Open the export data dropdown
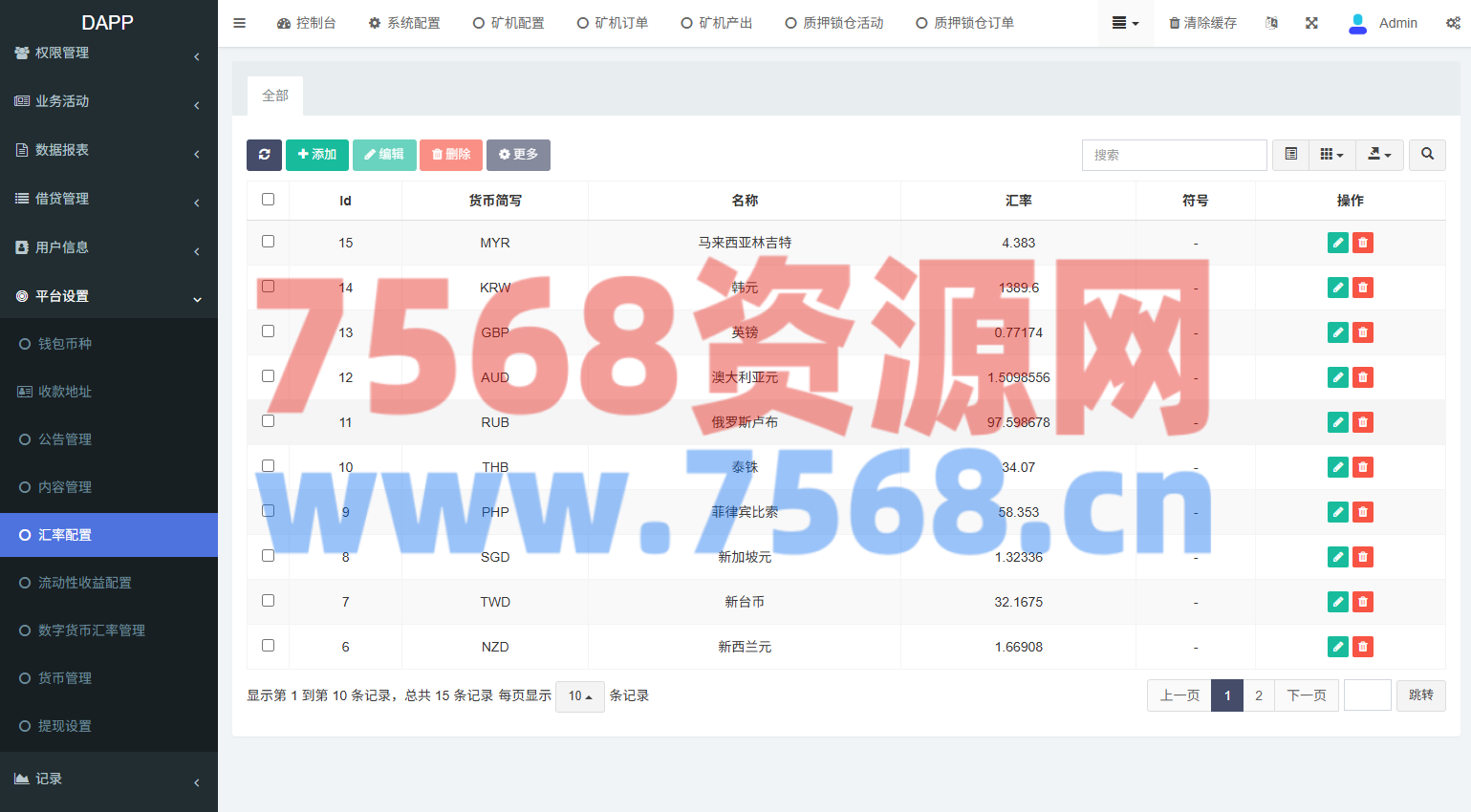Viewport: 1471px width, 812px height. pyautogui.click(x=1379, y=155)
